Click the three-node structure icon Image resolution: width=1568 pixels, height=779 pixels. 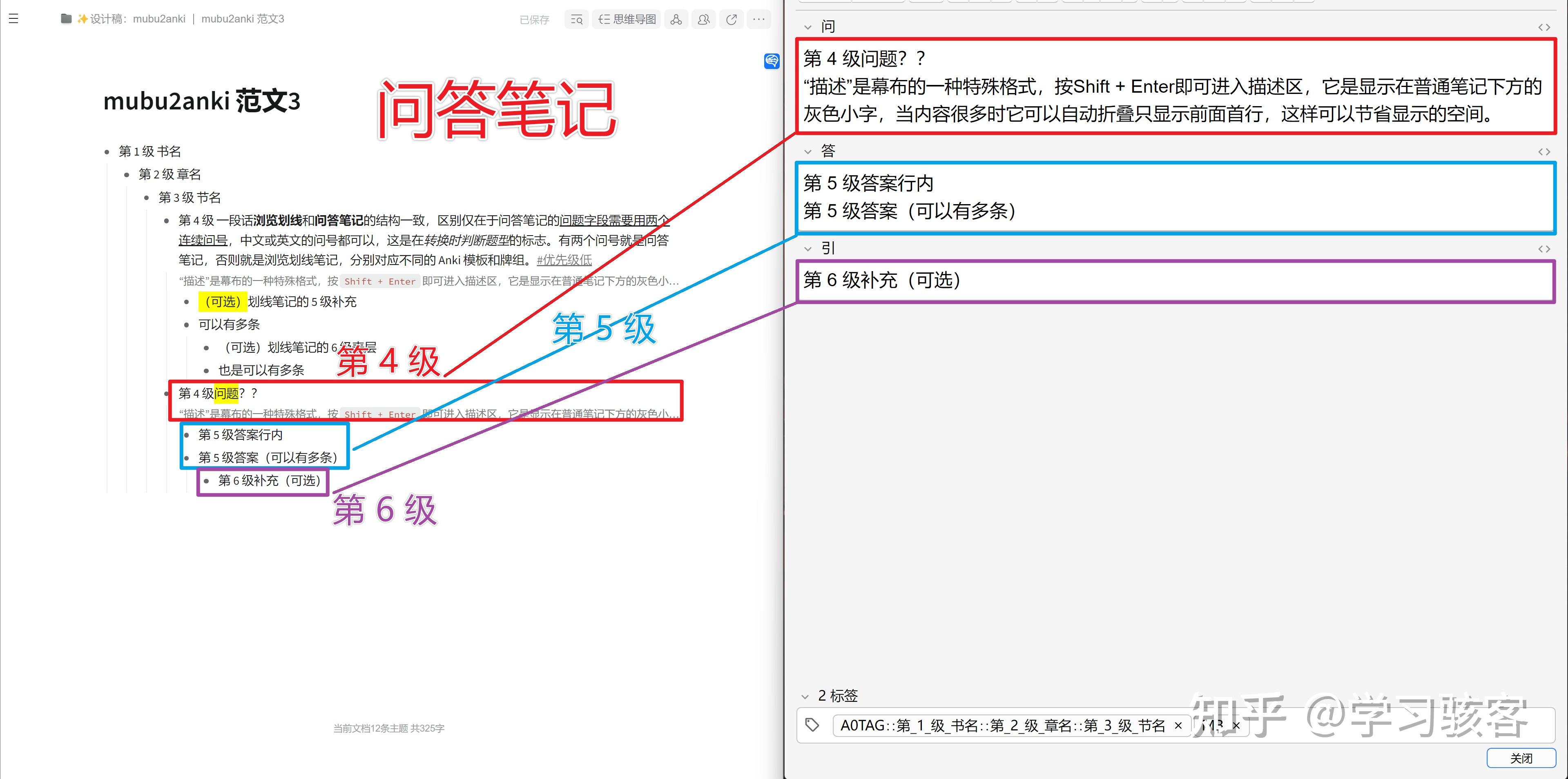click(676, 20)
